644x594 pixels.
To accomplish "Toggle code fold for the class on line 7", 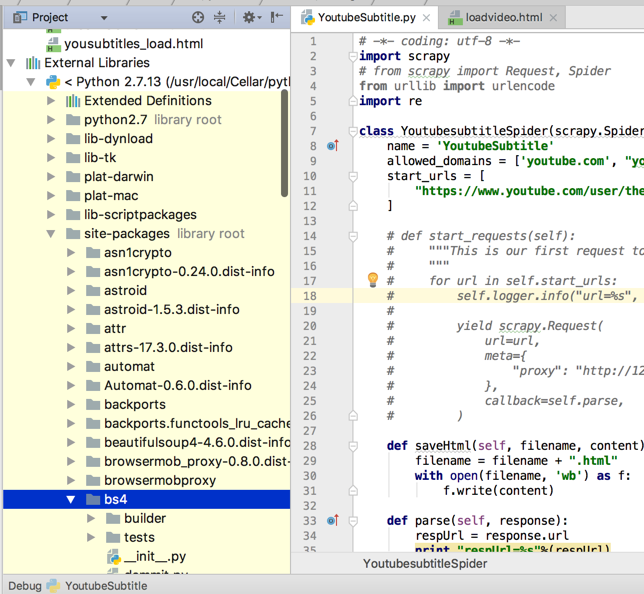I will [x=353, y=132].
